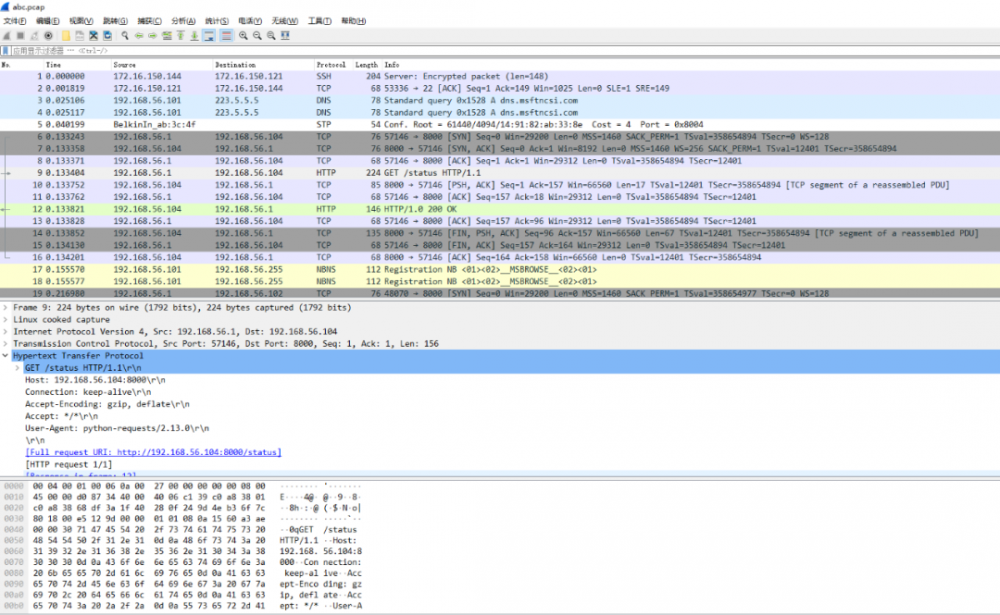Zoom in main window text
Screen dimensions: 1000x615
(x=243, y=36)
